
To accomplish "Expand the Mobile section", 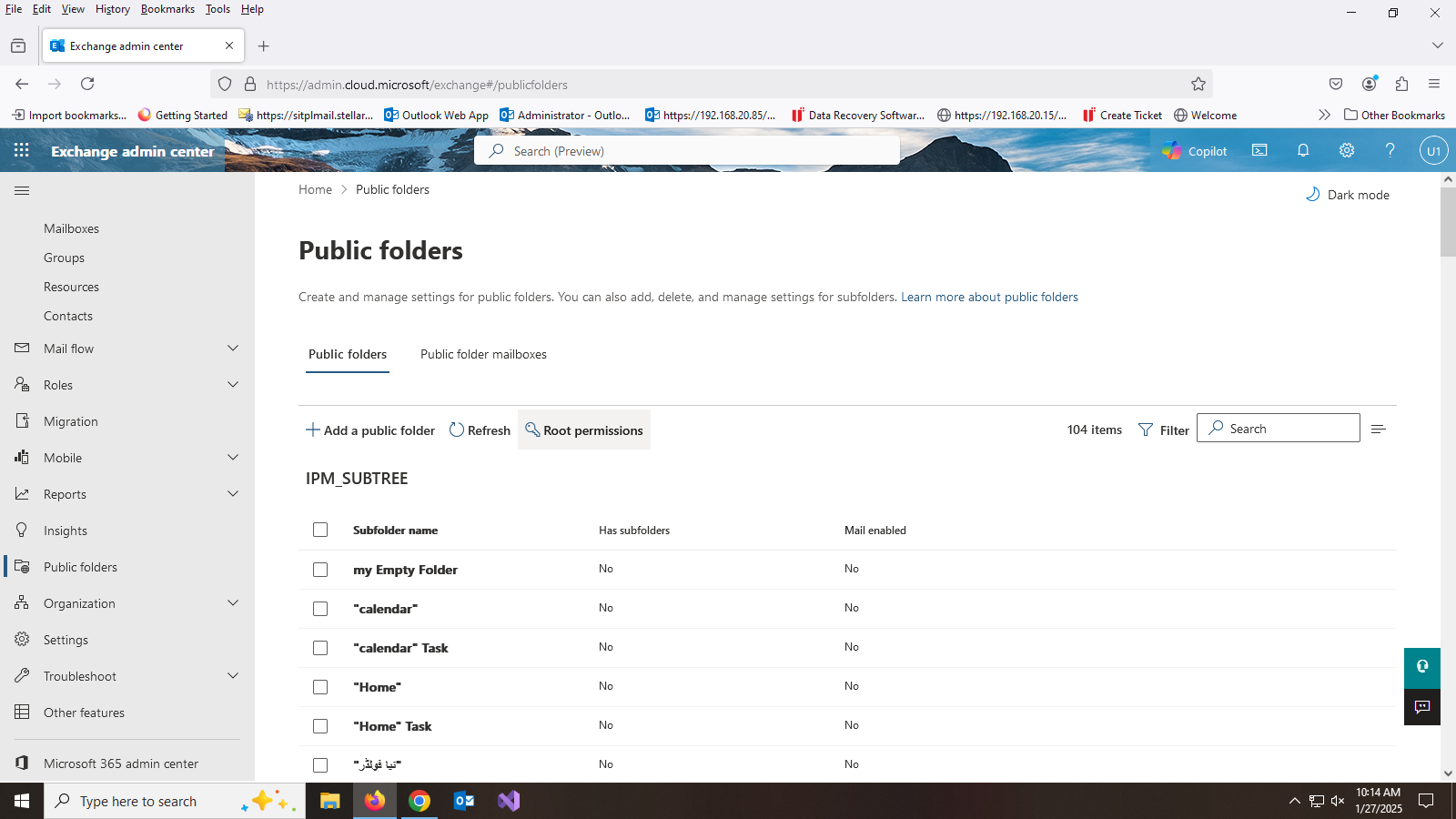I will pos(233,458).
